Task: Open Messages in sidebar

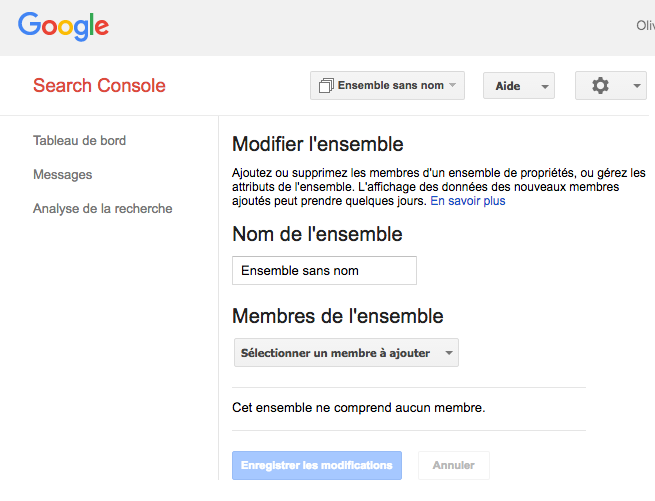Action: (x=62, y=175)
